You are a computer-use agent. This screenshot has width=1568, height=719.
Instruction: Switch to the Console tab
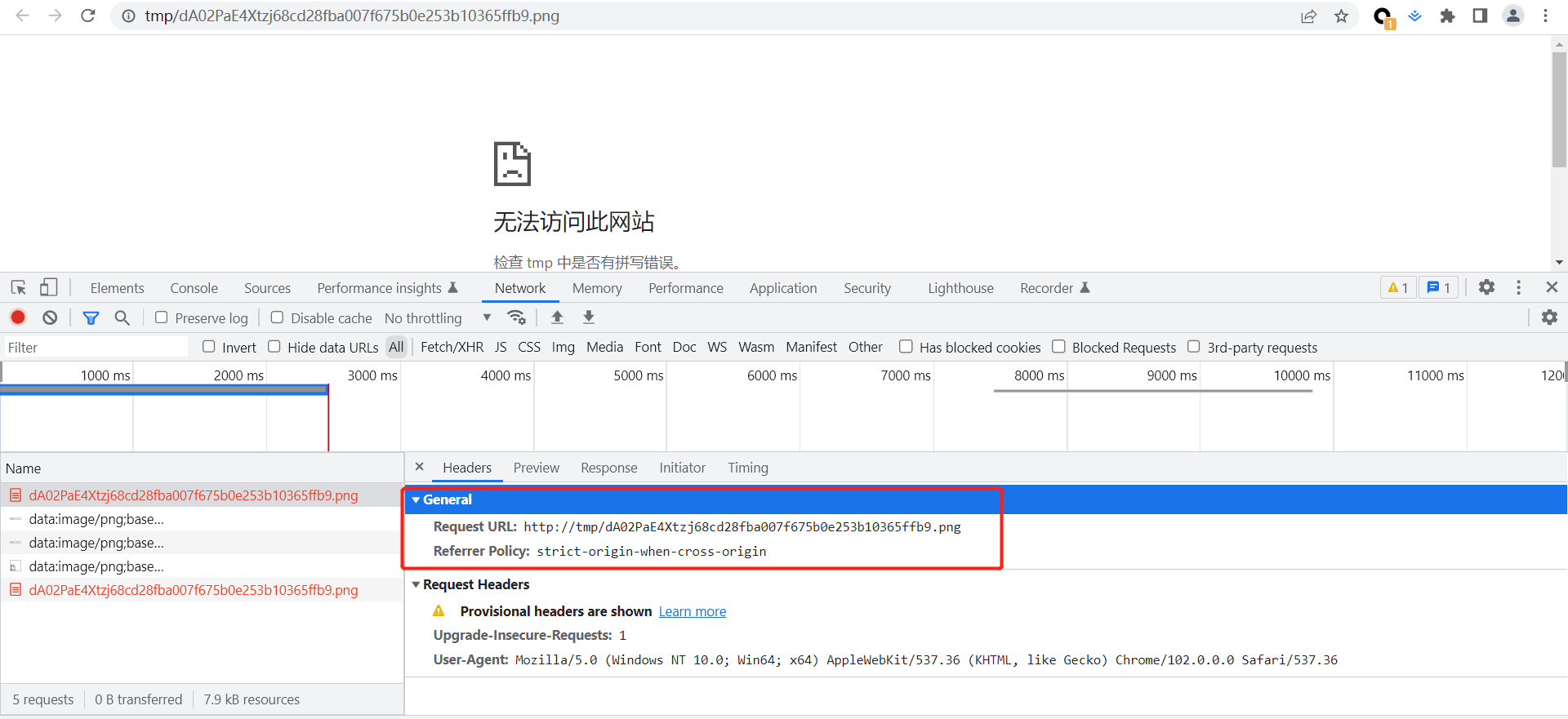tap(194, 288)
